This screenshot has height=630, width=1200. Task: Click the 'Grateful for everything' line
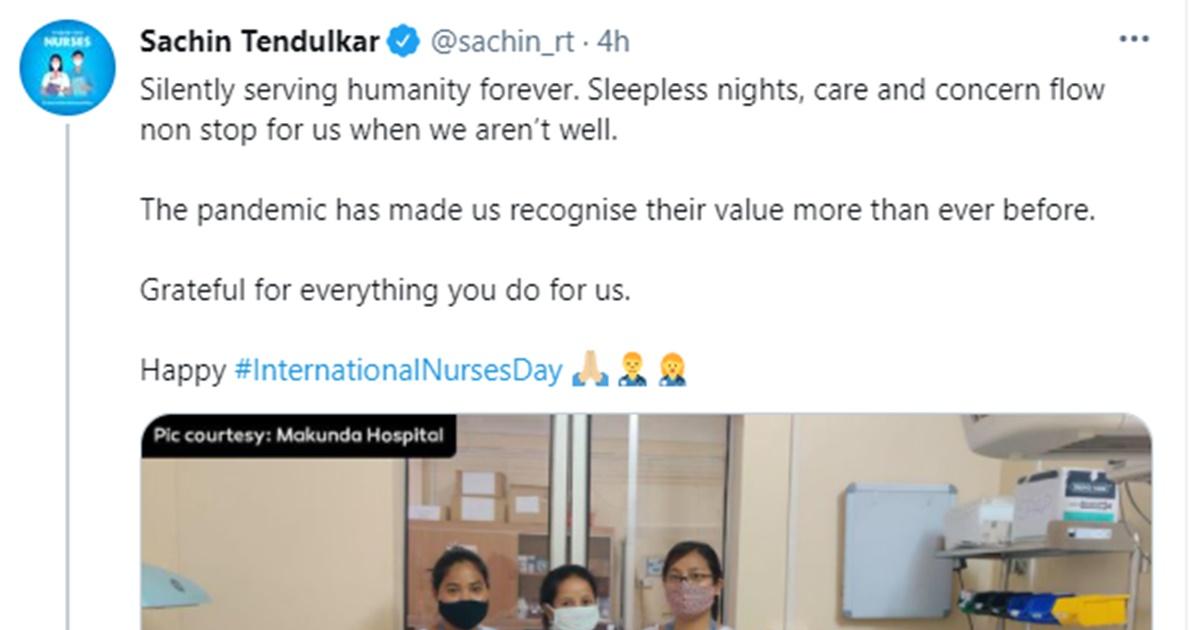[x=385, y=290]
